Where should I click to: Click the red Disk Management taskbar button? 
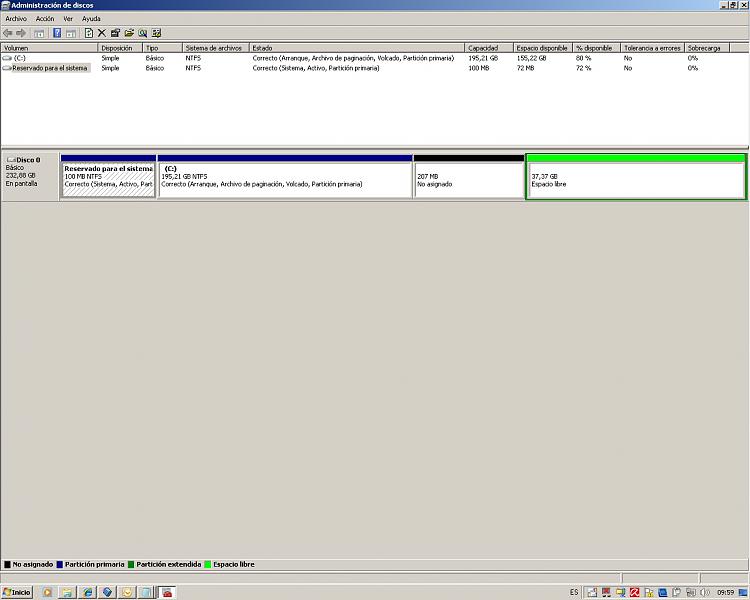[167, 592]
